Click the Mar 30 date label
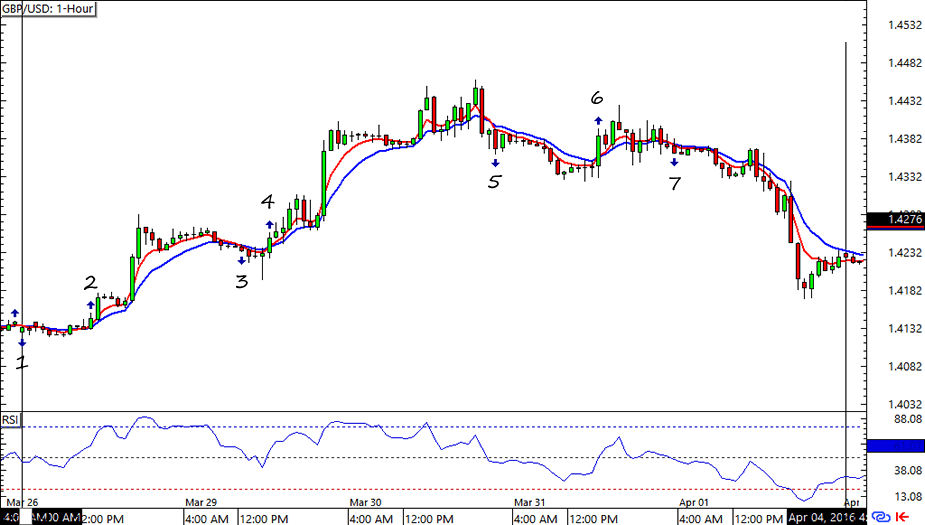 pos(365,503)
